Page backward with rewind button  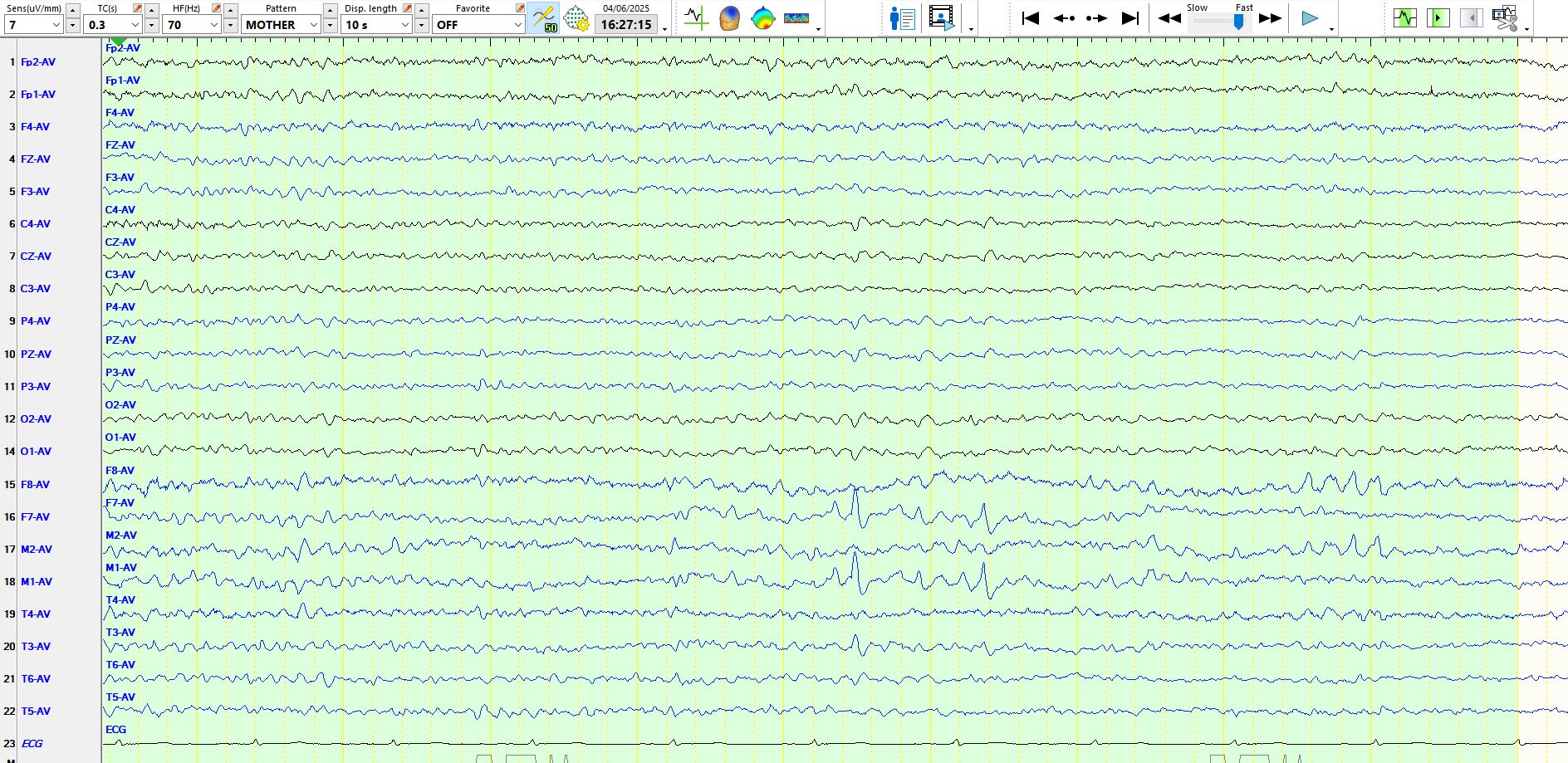(1169, 17)
